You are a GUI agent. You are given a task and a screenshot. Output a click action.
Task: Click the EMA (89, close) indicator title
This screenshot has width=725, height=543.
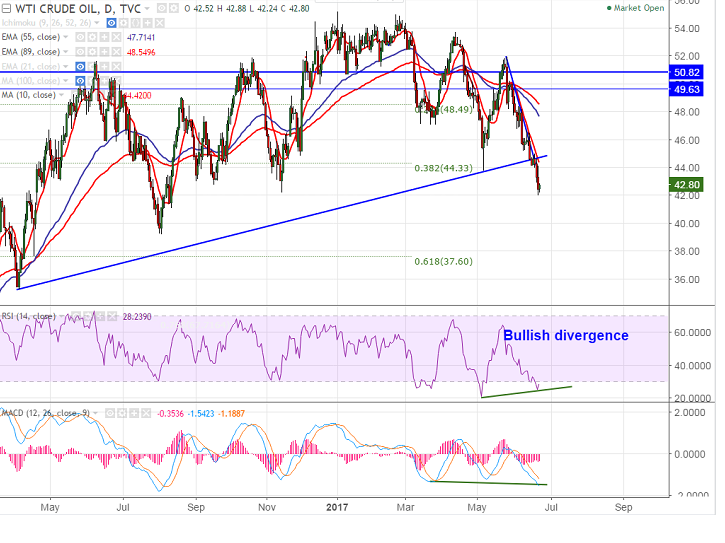[31, 52]
